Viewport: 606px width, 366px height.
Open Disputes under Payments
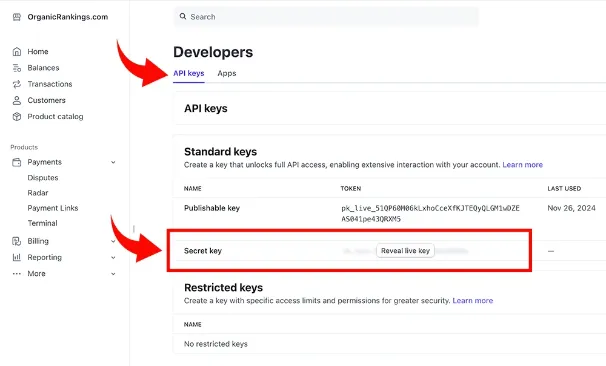click(43, 178)
